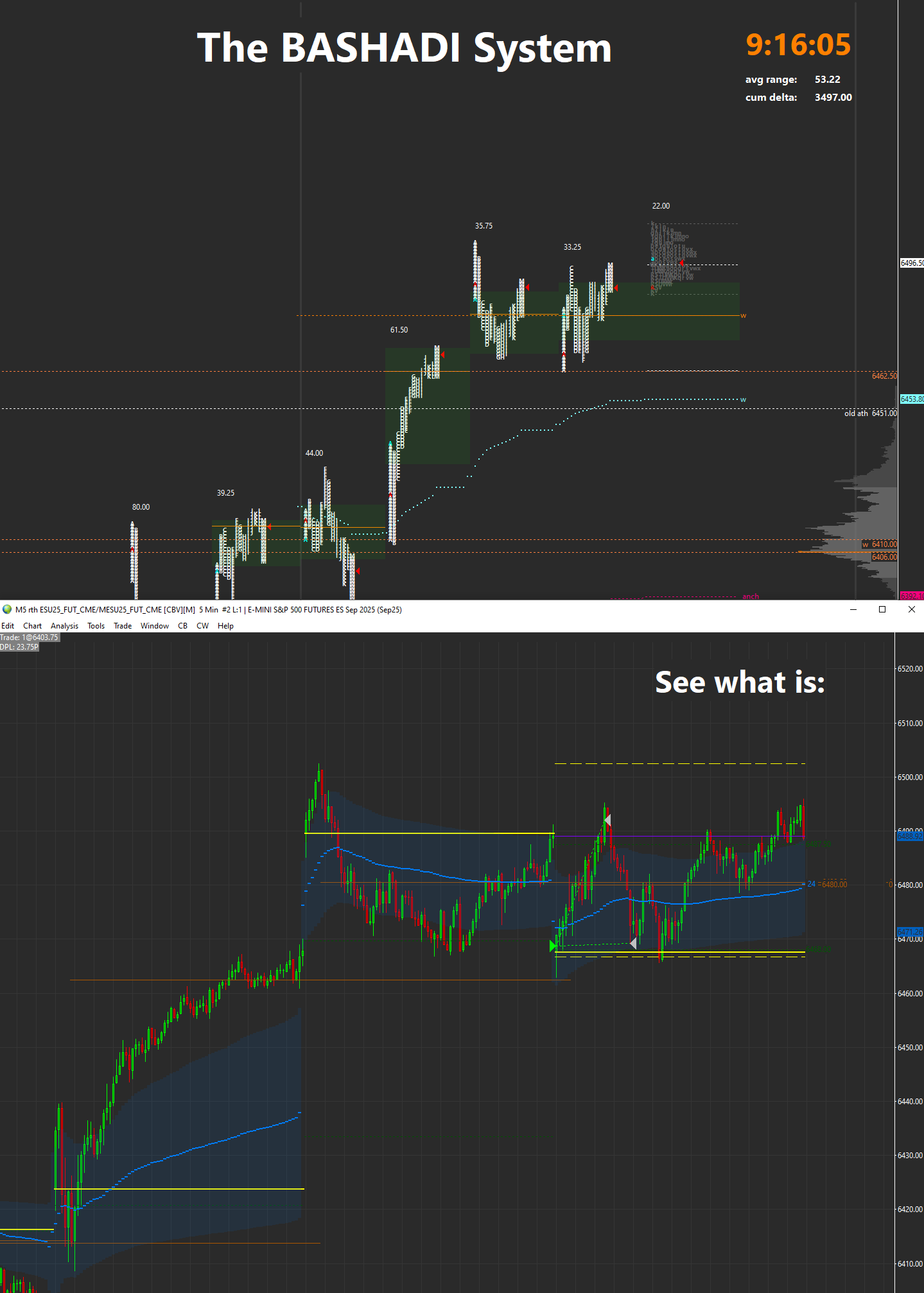Click the "24 =6480.00" level label
The image size is (924, 1293).
(827, 884)
